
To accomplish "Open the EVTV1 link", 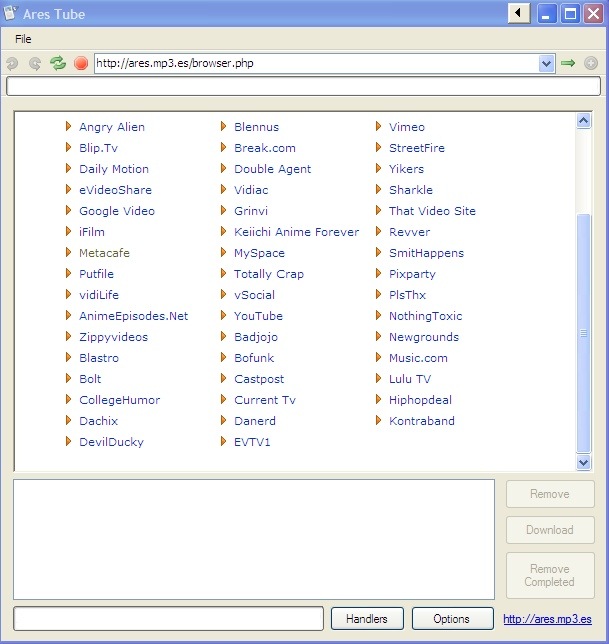I will (252, 442).
